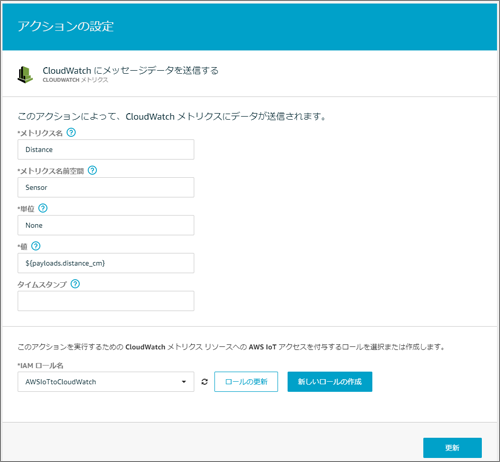Click the *IAM ロール名 label

(40, 366)
